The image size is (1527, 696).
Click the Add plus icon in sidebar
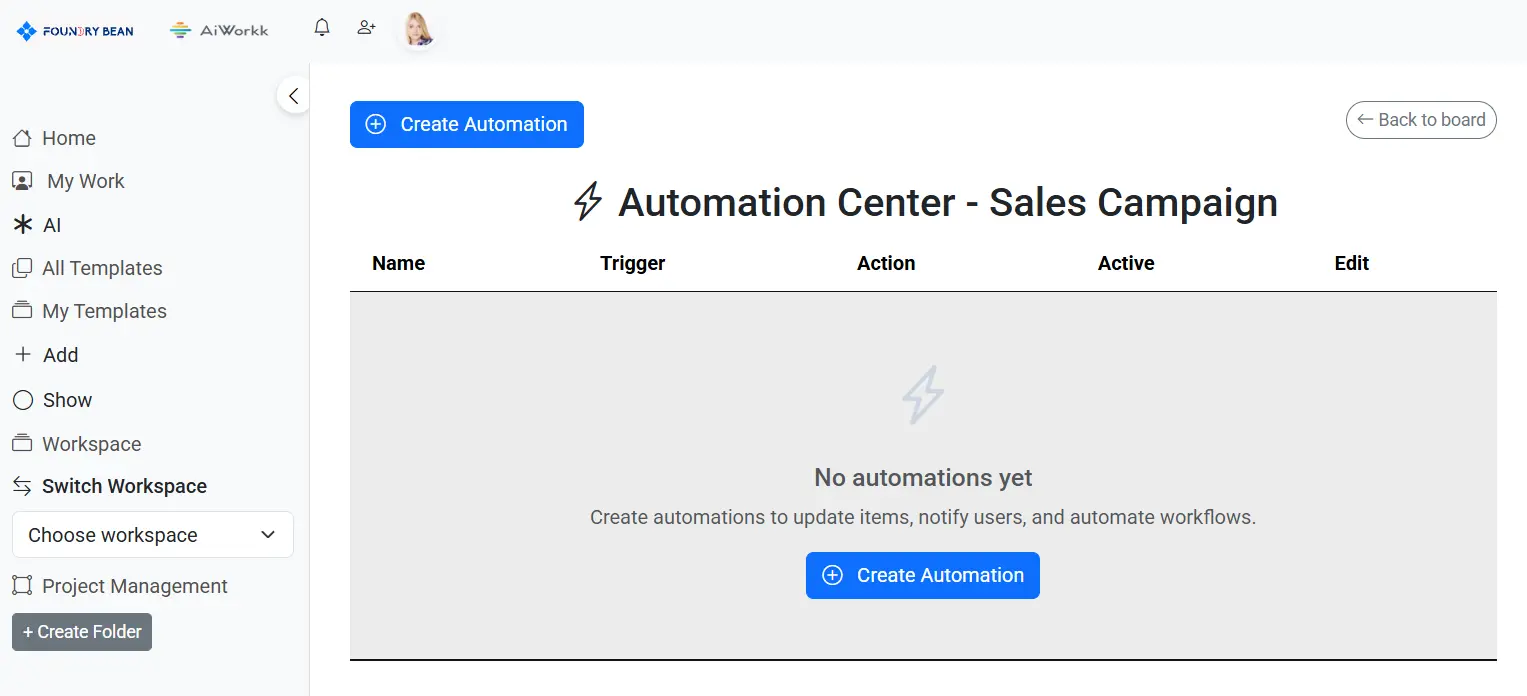[x=22, y=355]
